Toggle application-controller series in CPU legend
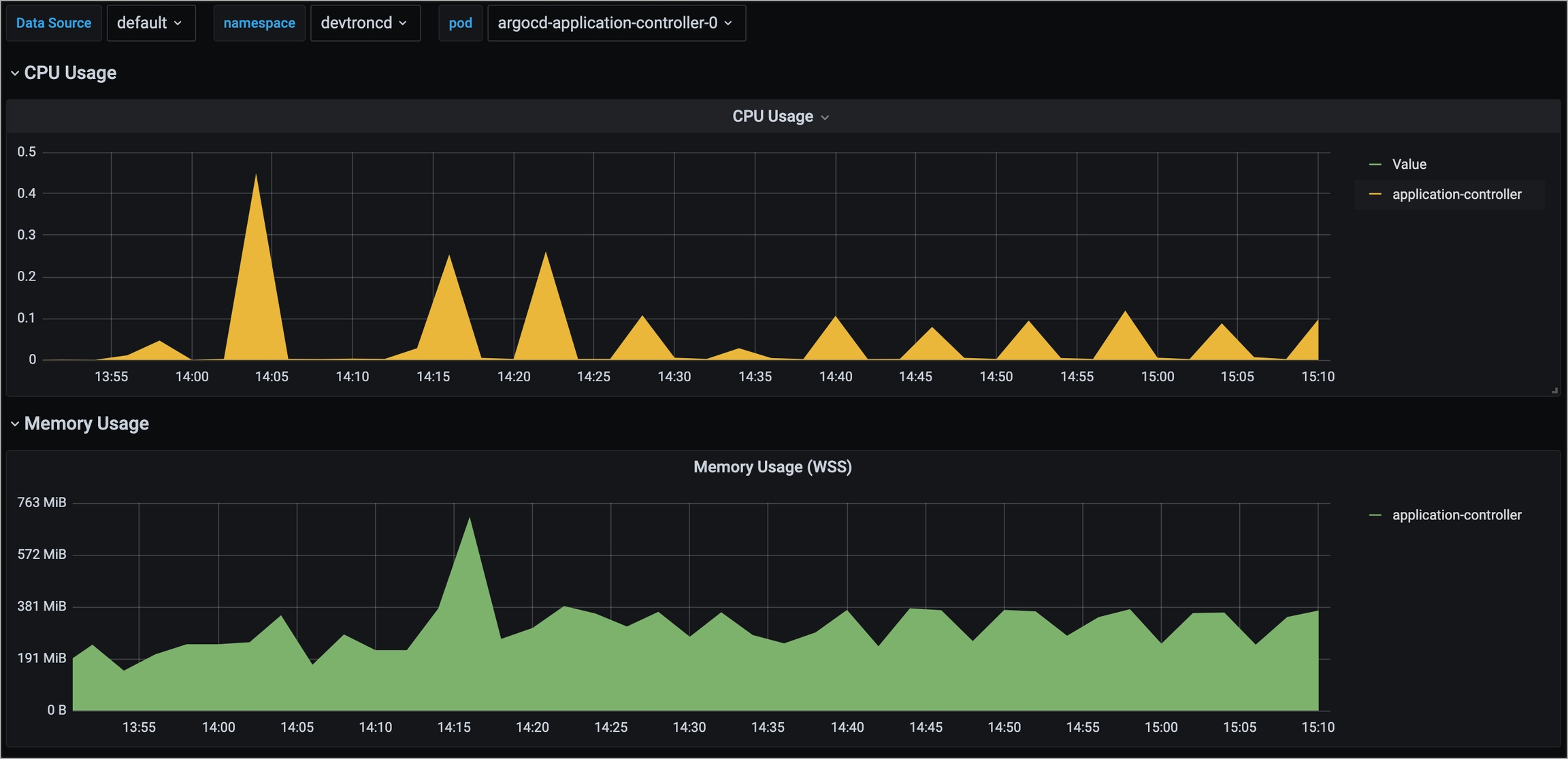Image resolution: width=1568 pixels, height=759 pixels. click(1456, 195)
